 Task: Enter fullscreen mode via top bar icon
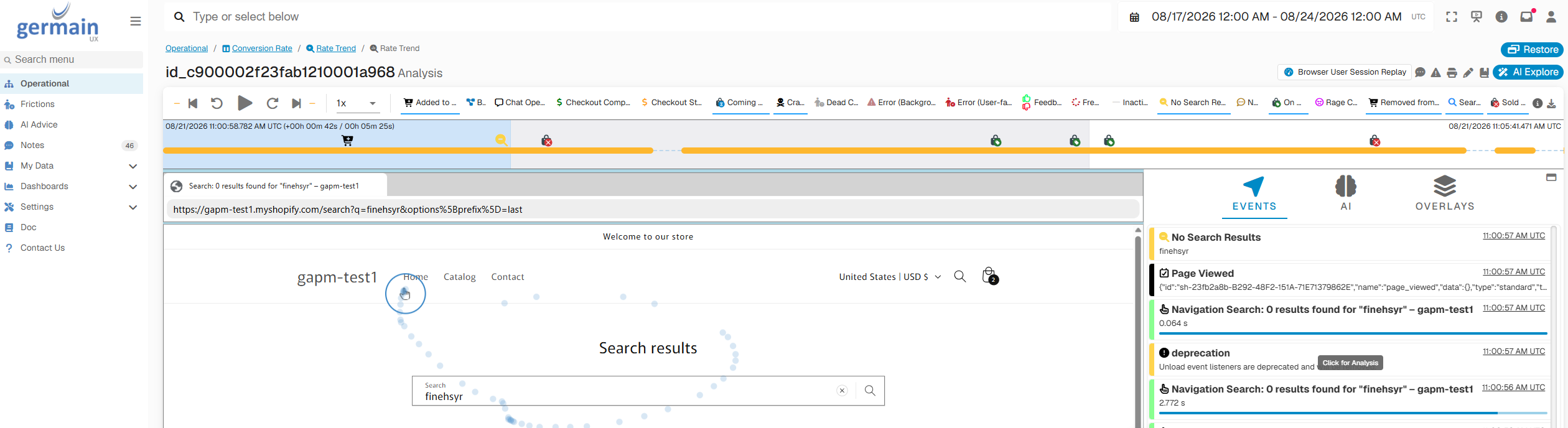click(x=1451, y=17)
